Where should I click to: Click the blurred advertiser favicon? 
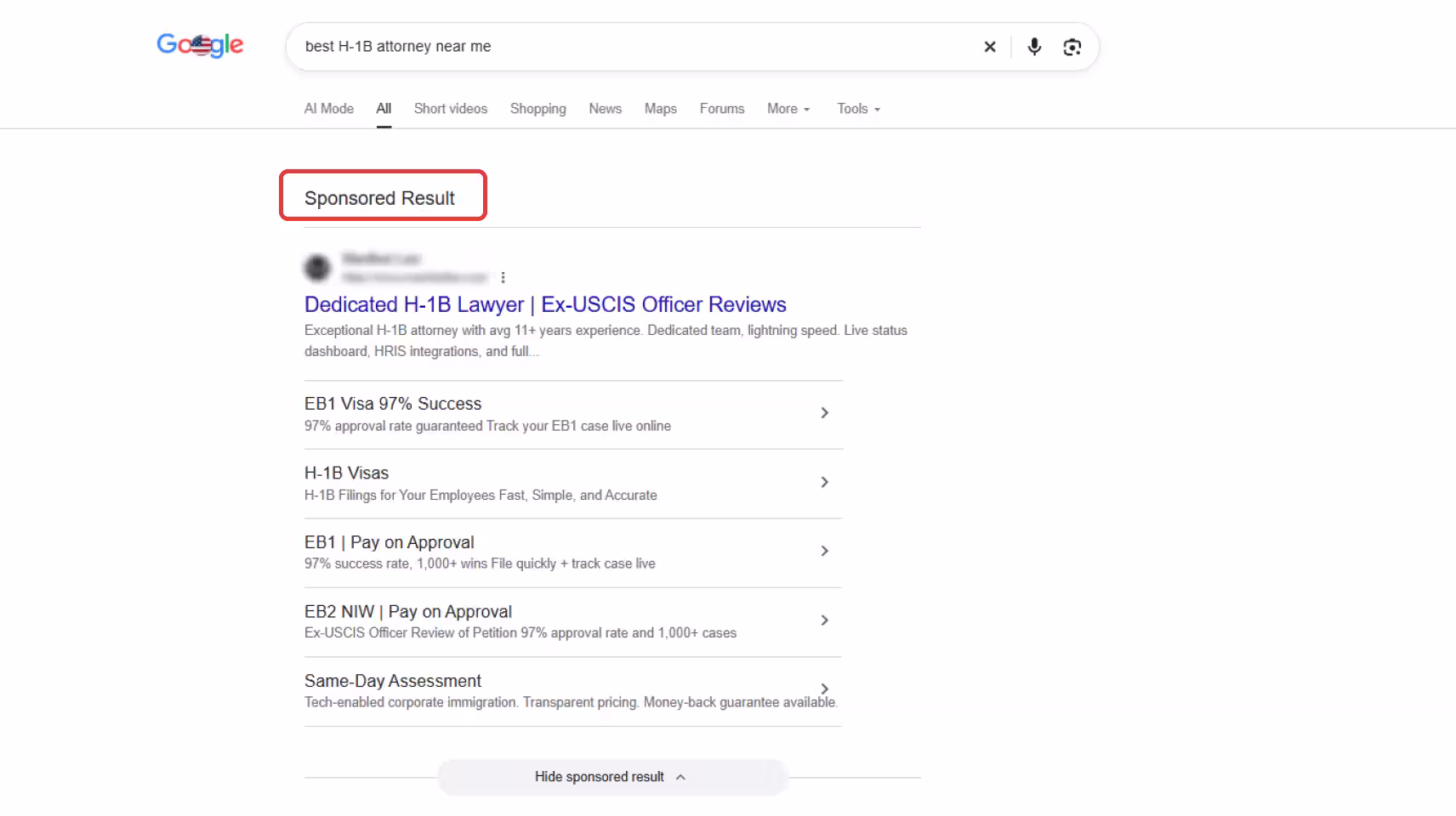tap(318, 268)
